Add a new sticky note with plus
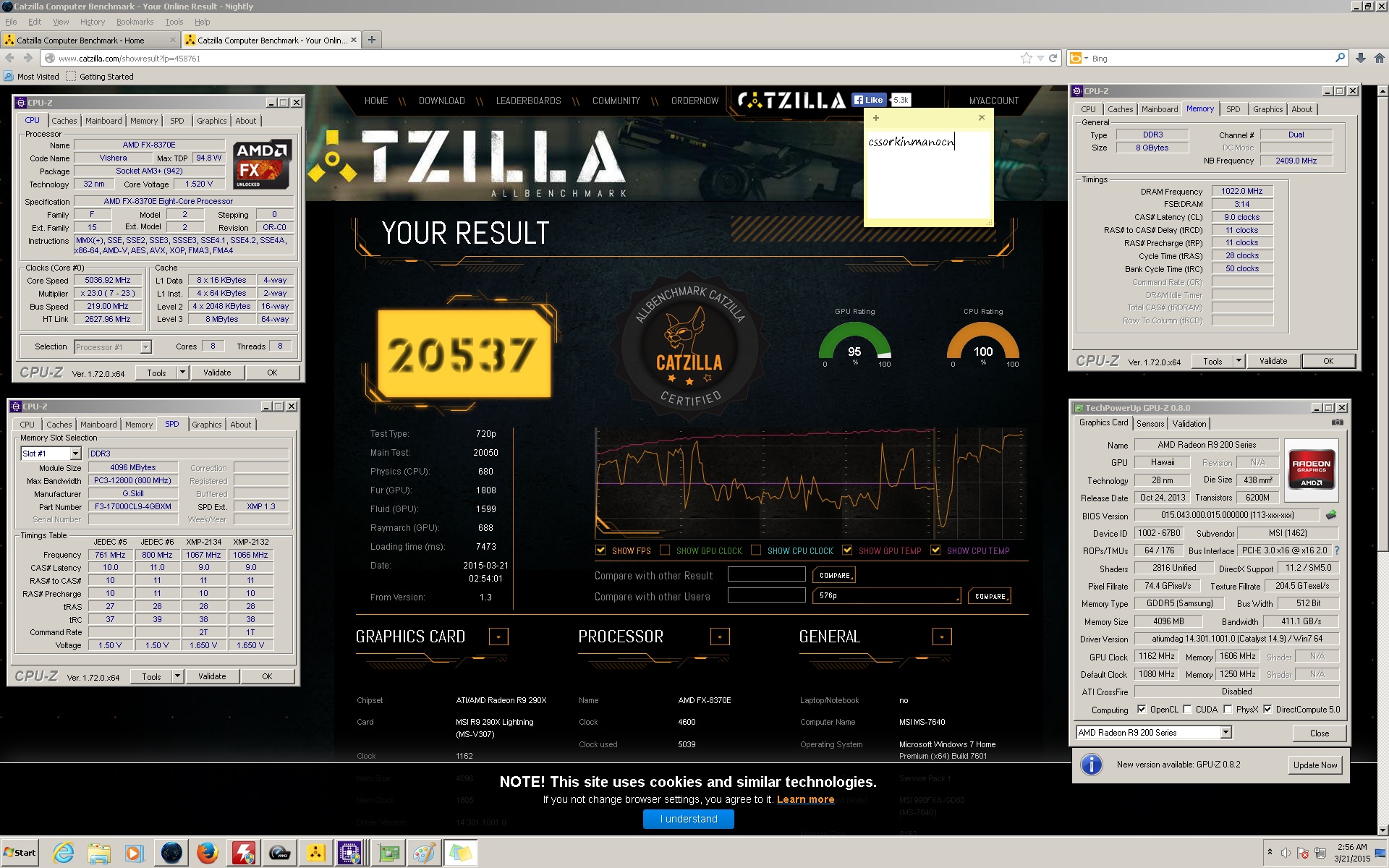 [876, 117]
